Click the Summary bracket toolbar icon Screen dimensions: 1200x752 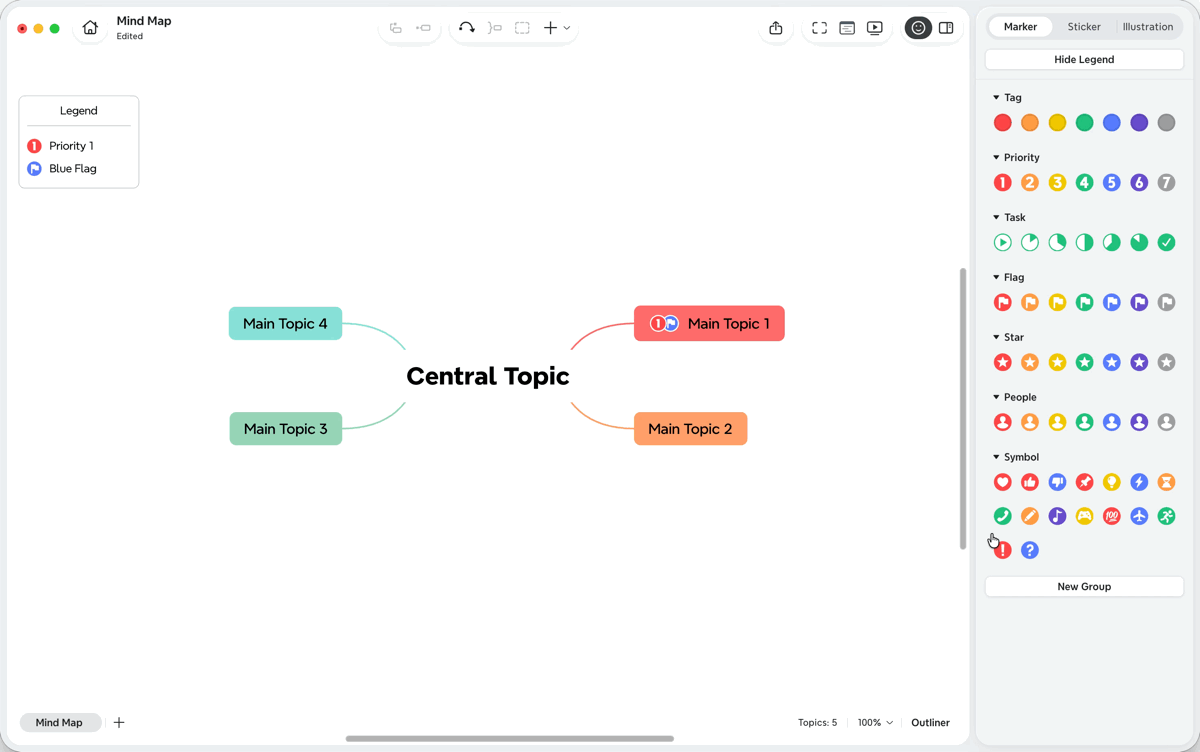pos(495,28)
